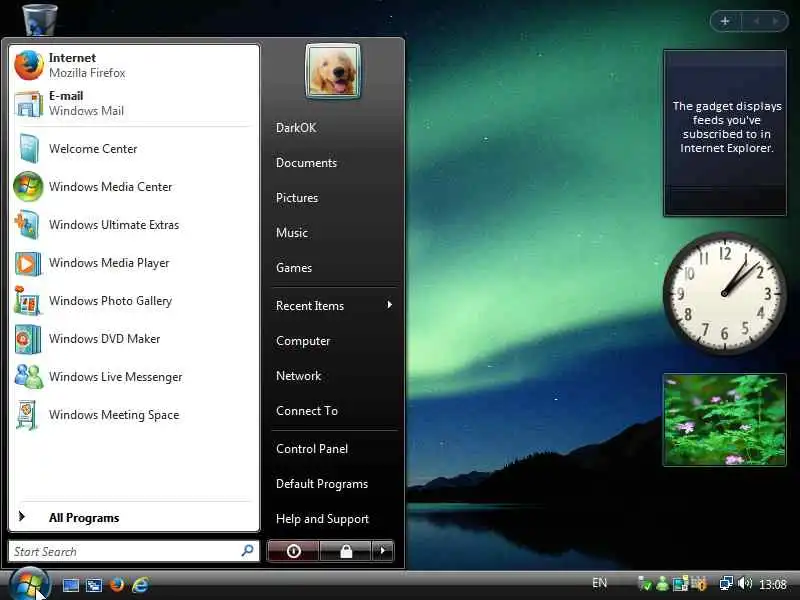Add a gadget with the sidebar plus button
800x600 pixels.
725,21
